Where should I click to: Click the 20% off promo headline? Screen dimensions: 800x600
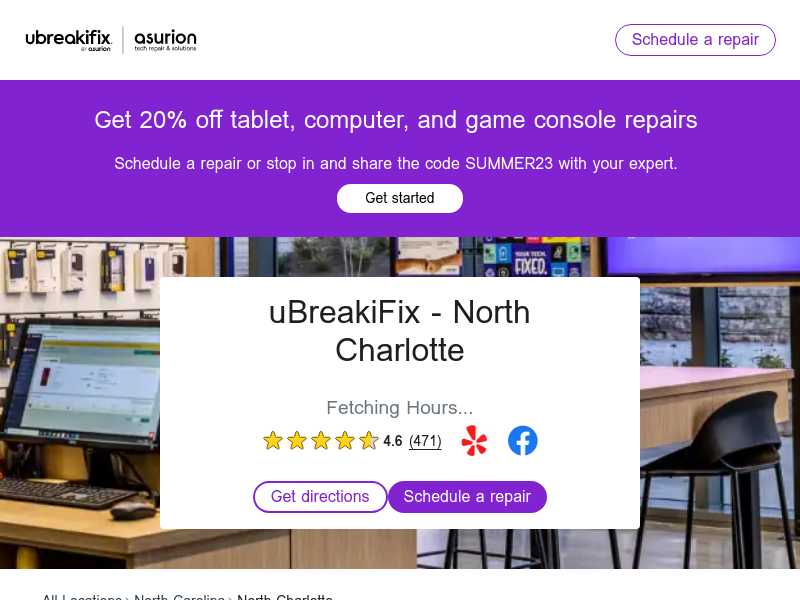395,120
